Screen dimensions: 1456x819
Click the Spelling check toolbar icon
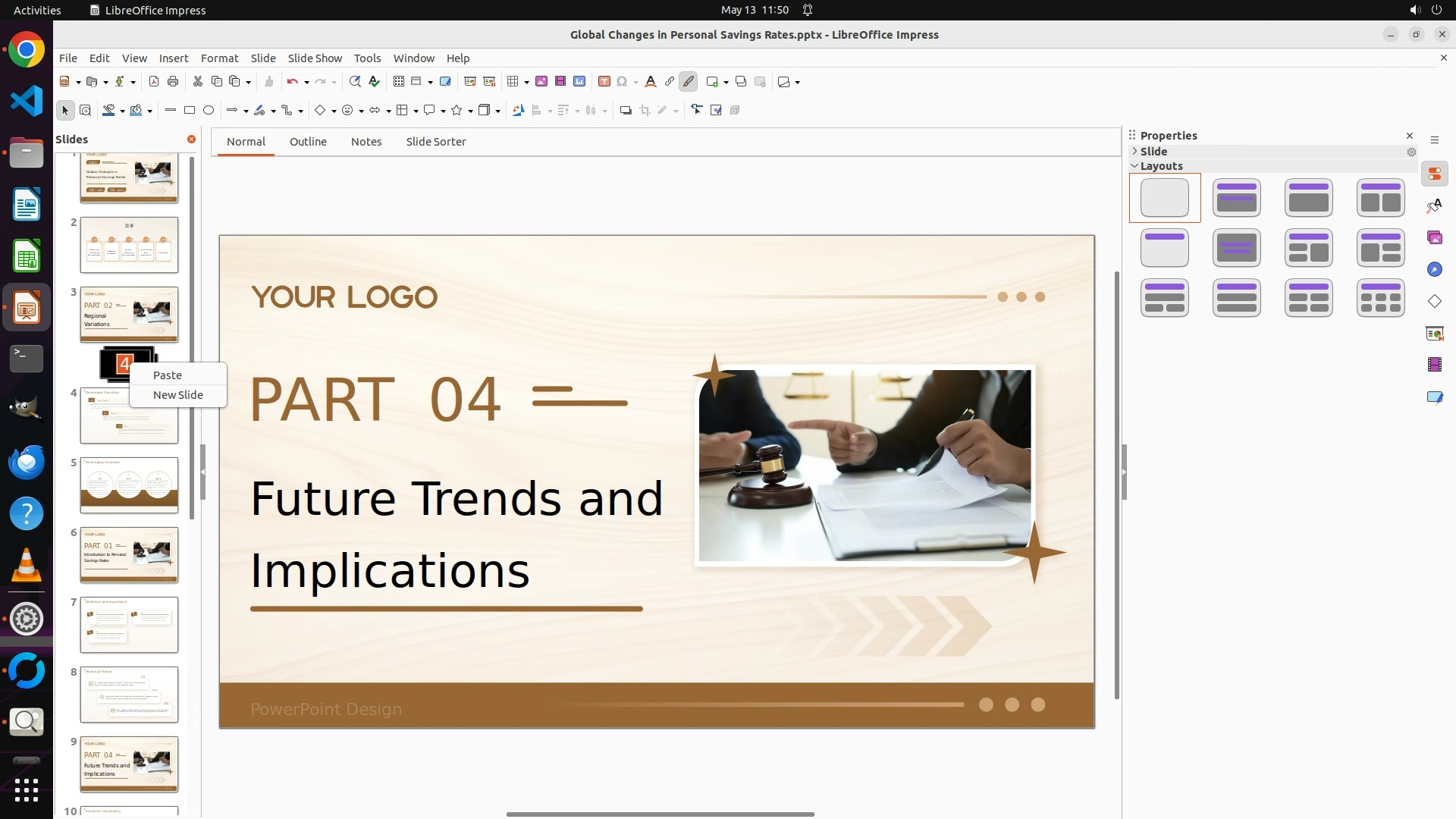pyautogui.click(x=374, y=82)
